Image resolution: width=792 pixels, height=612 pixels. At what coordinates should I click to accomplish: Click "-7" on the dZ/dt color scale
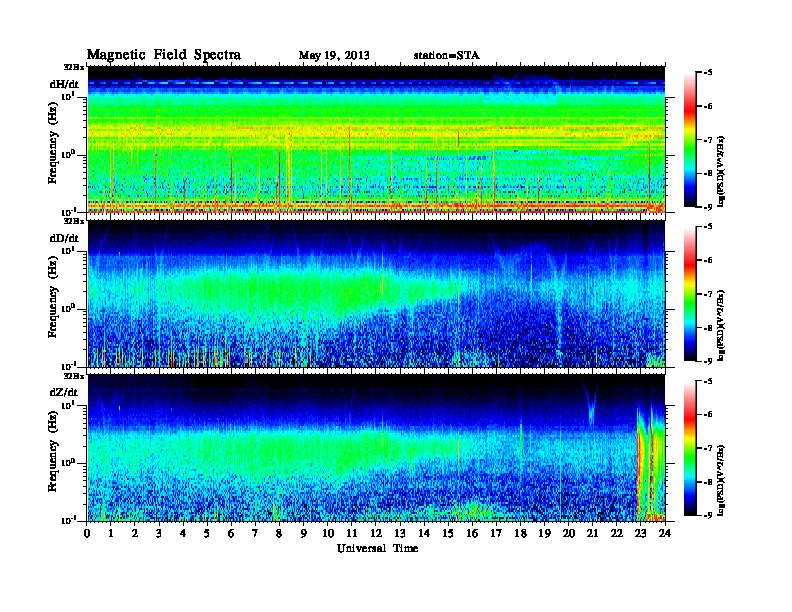pyautogui.click(x=708, y=448)
